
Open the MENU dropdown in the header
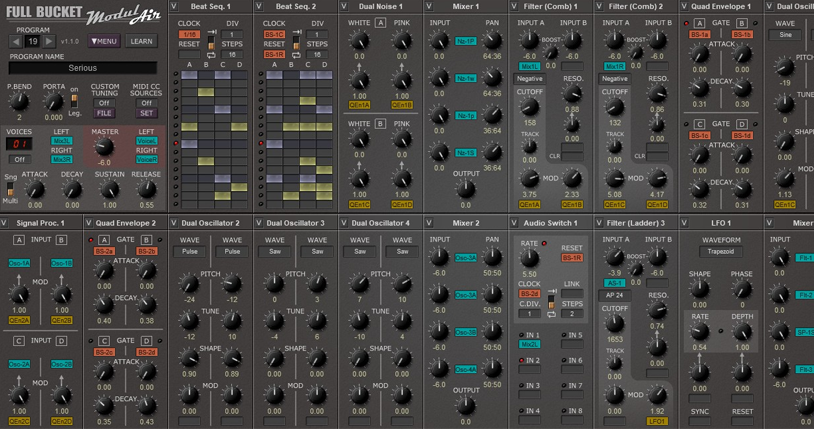(104, 42)
